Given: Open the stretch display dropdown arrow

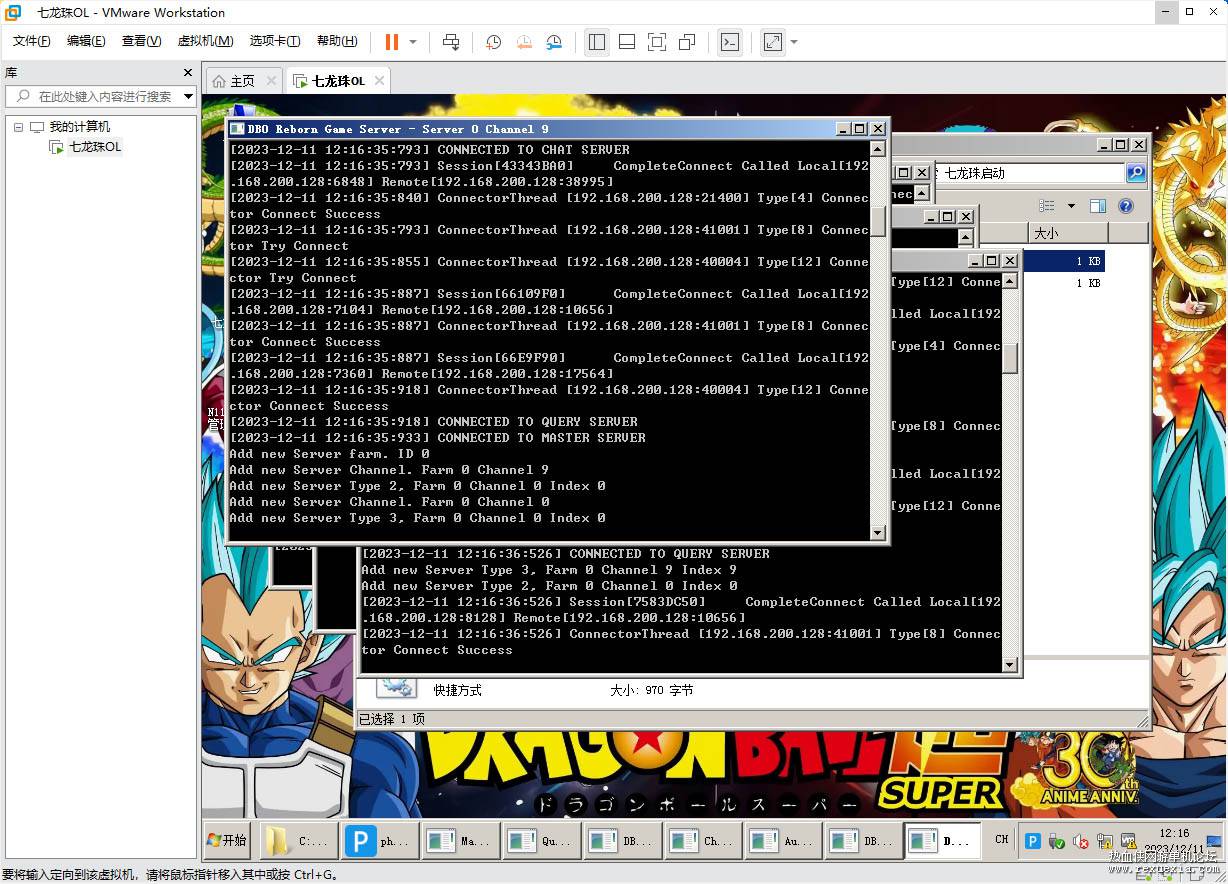Looking at the screenshot, I should coord(794,42).
